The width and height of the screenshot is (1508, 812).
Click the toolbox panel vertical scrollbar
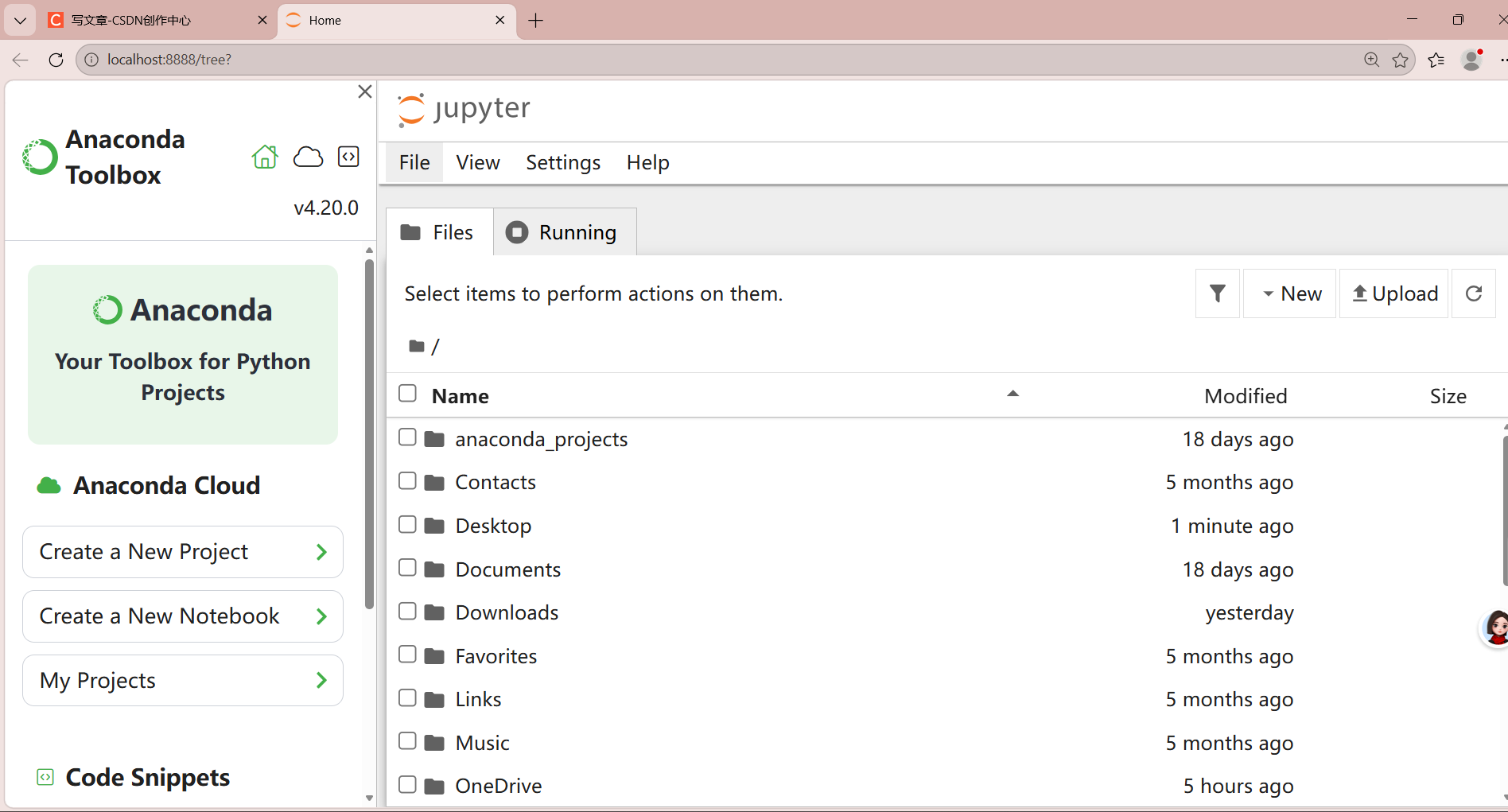(369, 433)
